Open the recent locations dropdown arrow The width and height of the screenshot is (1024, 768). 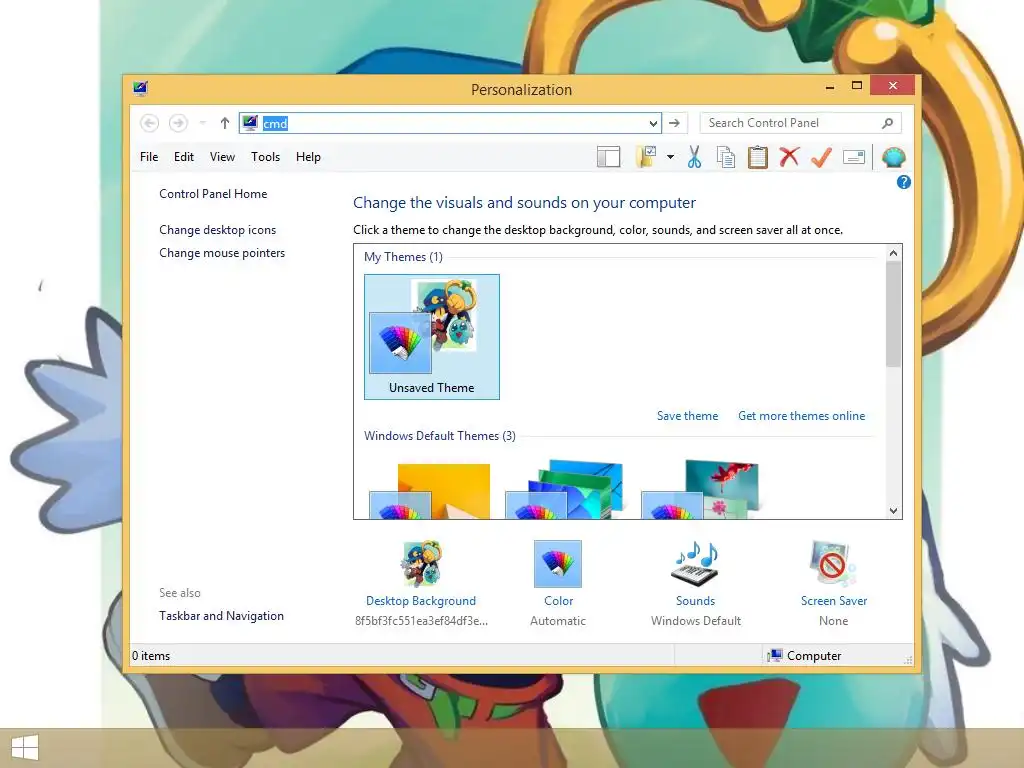202,123
